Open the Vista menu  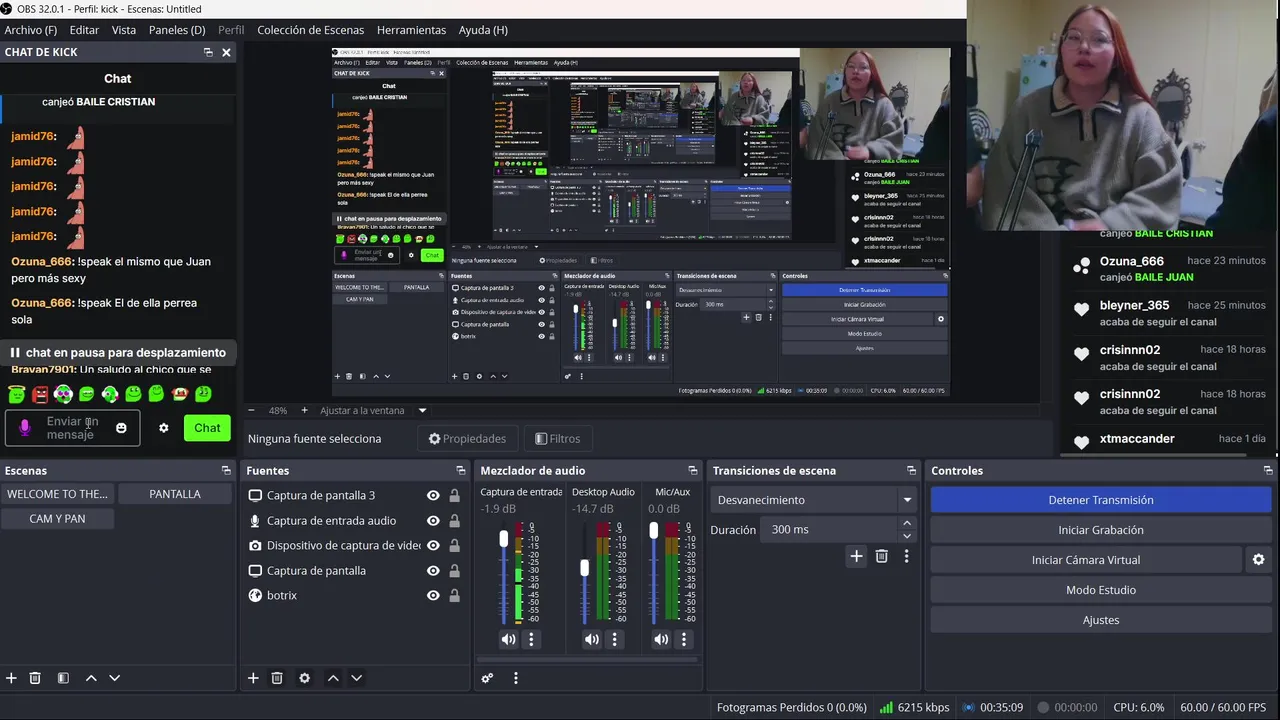pos(124,30)
